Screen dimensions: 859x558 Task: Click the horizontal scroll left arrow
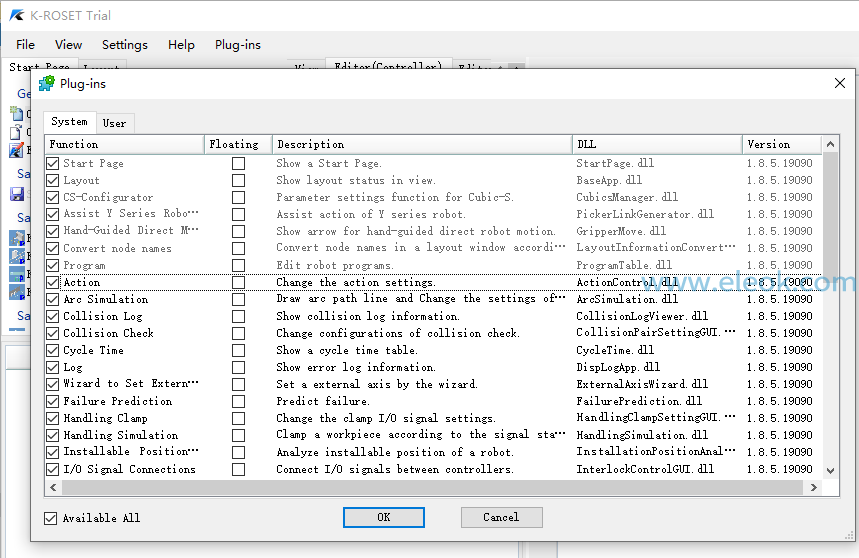(53, 487)
